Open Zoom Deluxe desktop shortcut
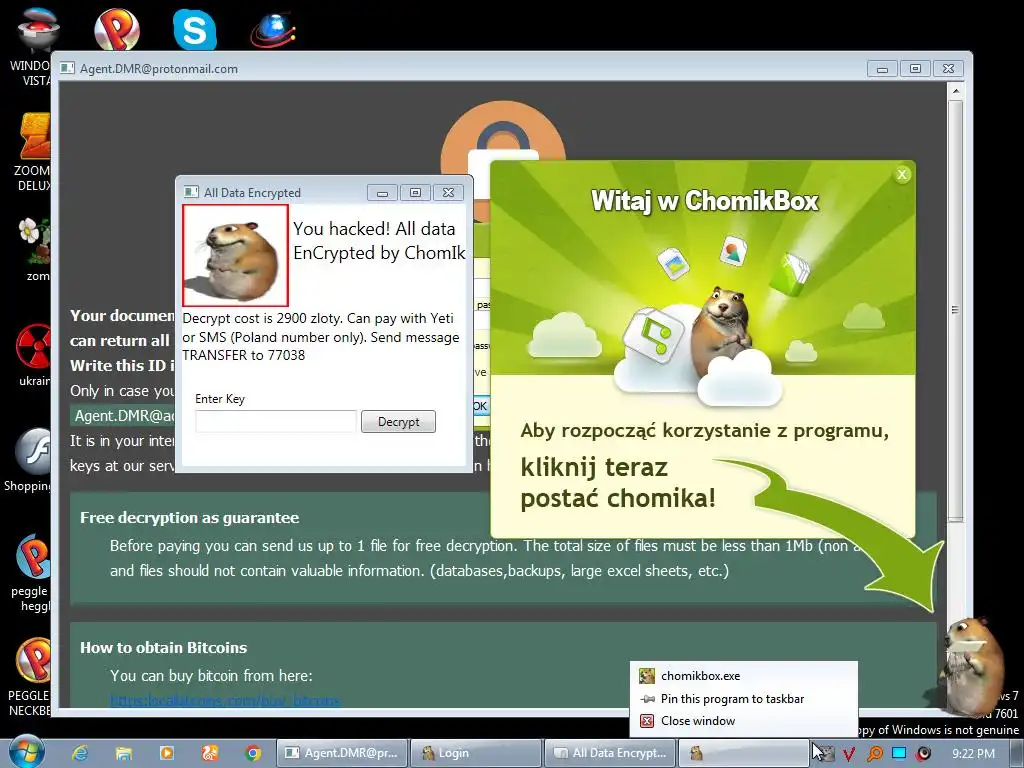 31,152
